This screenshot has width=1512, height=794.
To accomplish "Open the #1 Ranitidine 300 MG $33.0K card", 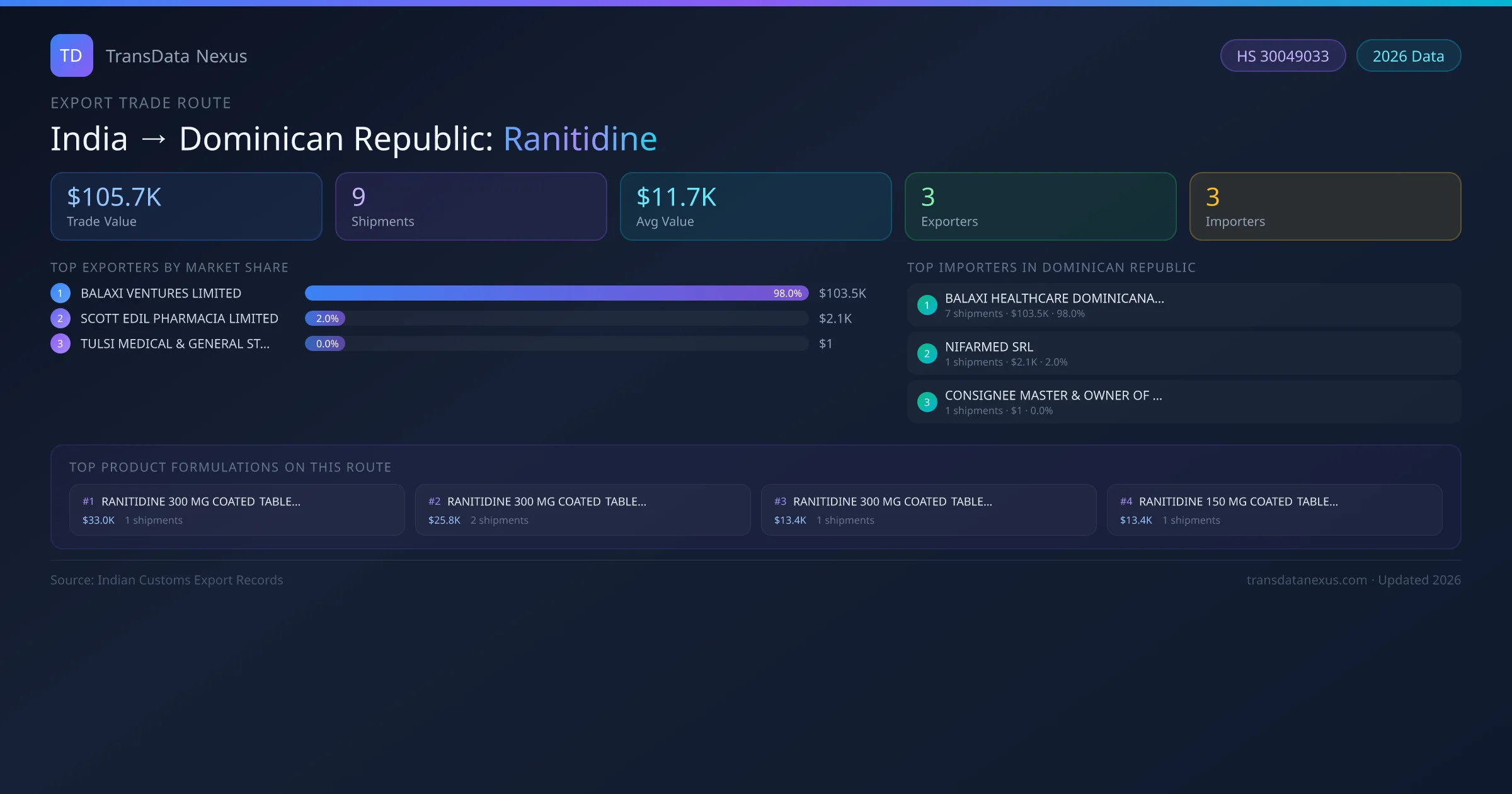I will [x=237, y=510].
